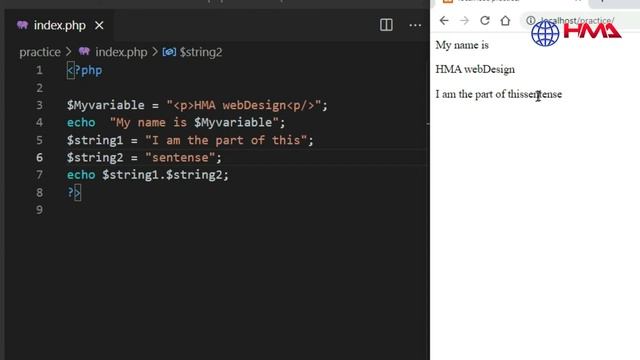
Task: Split the editor to the right
Action: [386, 25]
